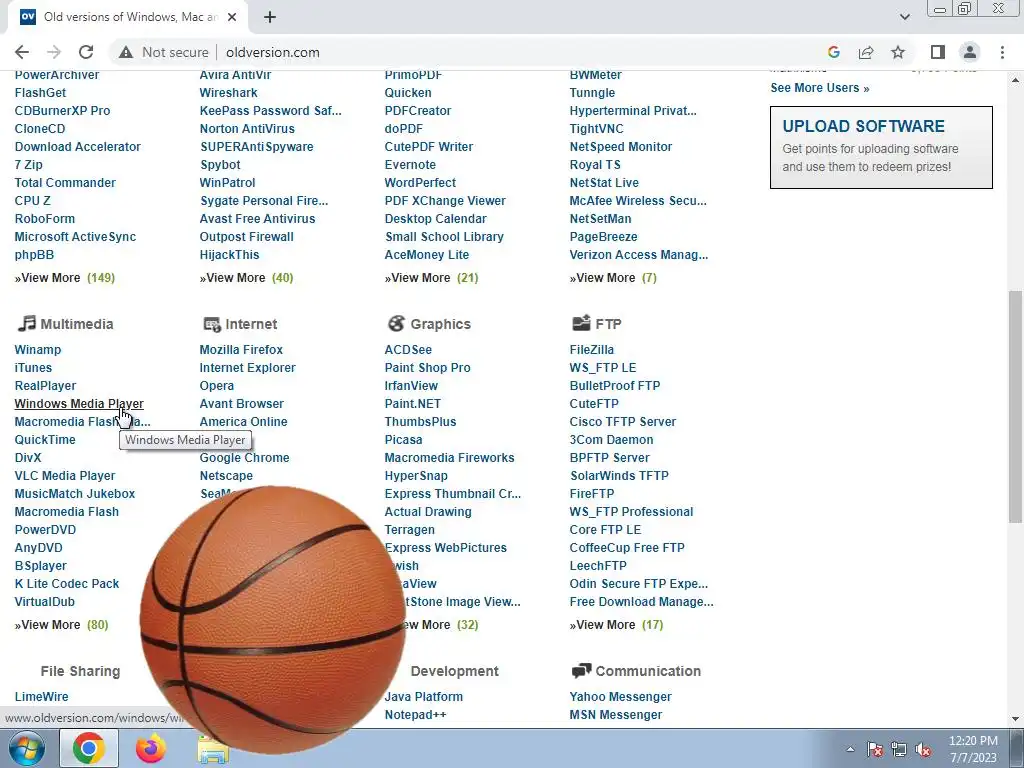Share this page using share icon
Screen dimensions: 1024x768
(x=866, y=52)
